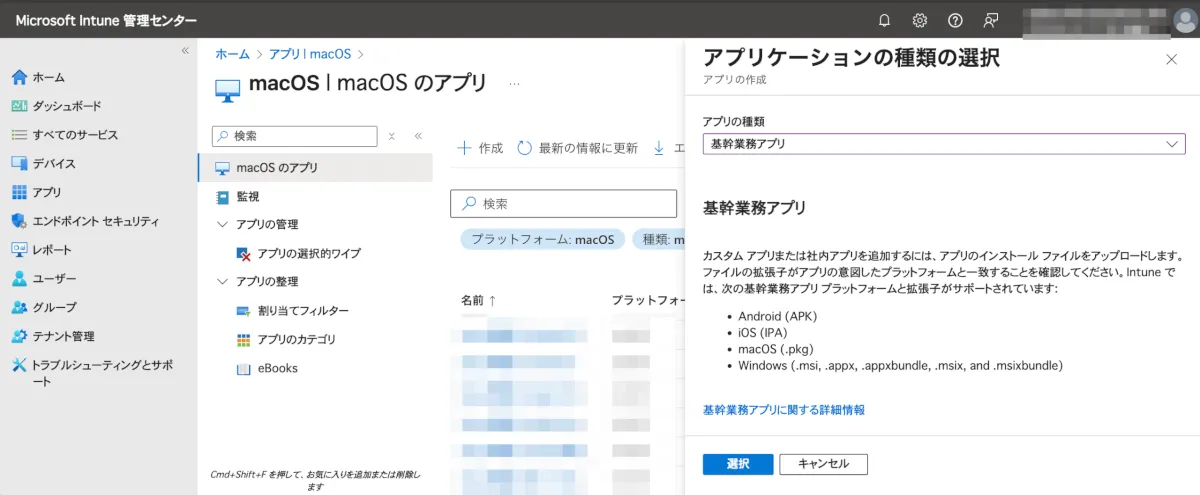
Task: Open the feedback icon in header
Action: (990, 20)
